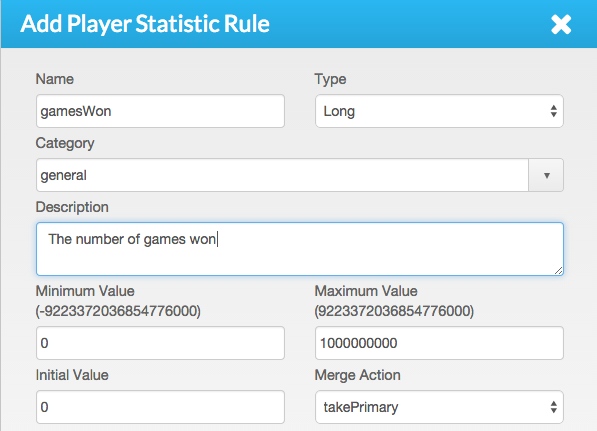
Task: Click the Name field containing gamesWon
Action: coord(160,111)
